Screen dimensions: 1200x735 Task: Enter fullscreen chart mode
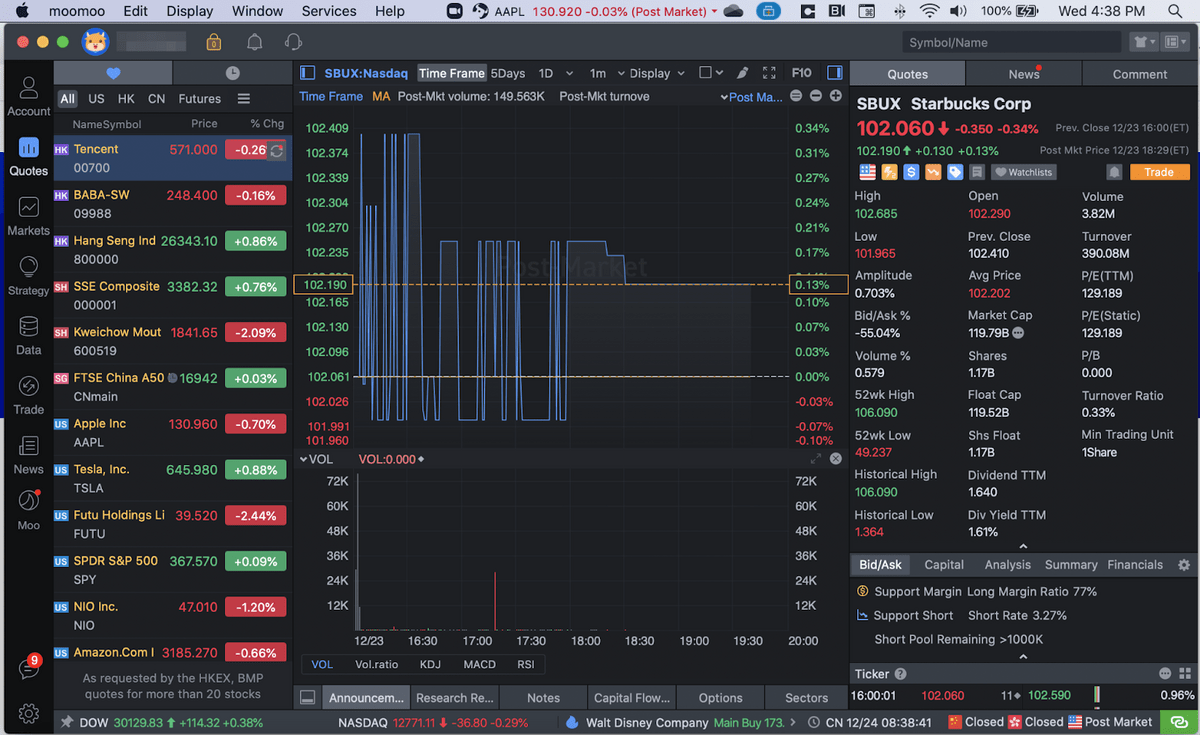pyautogui.click(x=769, y=73)
